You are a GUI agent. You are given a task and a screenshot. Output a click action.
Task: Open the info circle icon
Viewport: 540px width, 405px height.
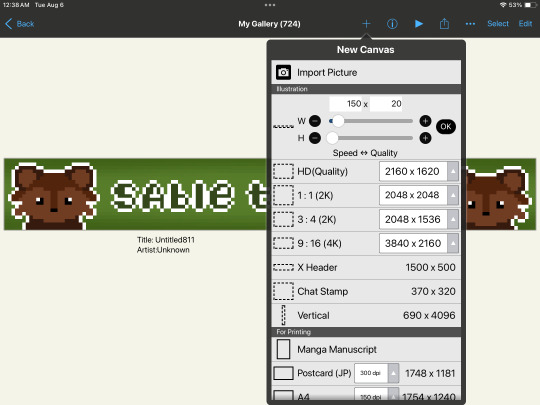tap(392, 24)
